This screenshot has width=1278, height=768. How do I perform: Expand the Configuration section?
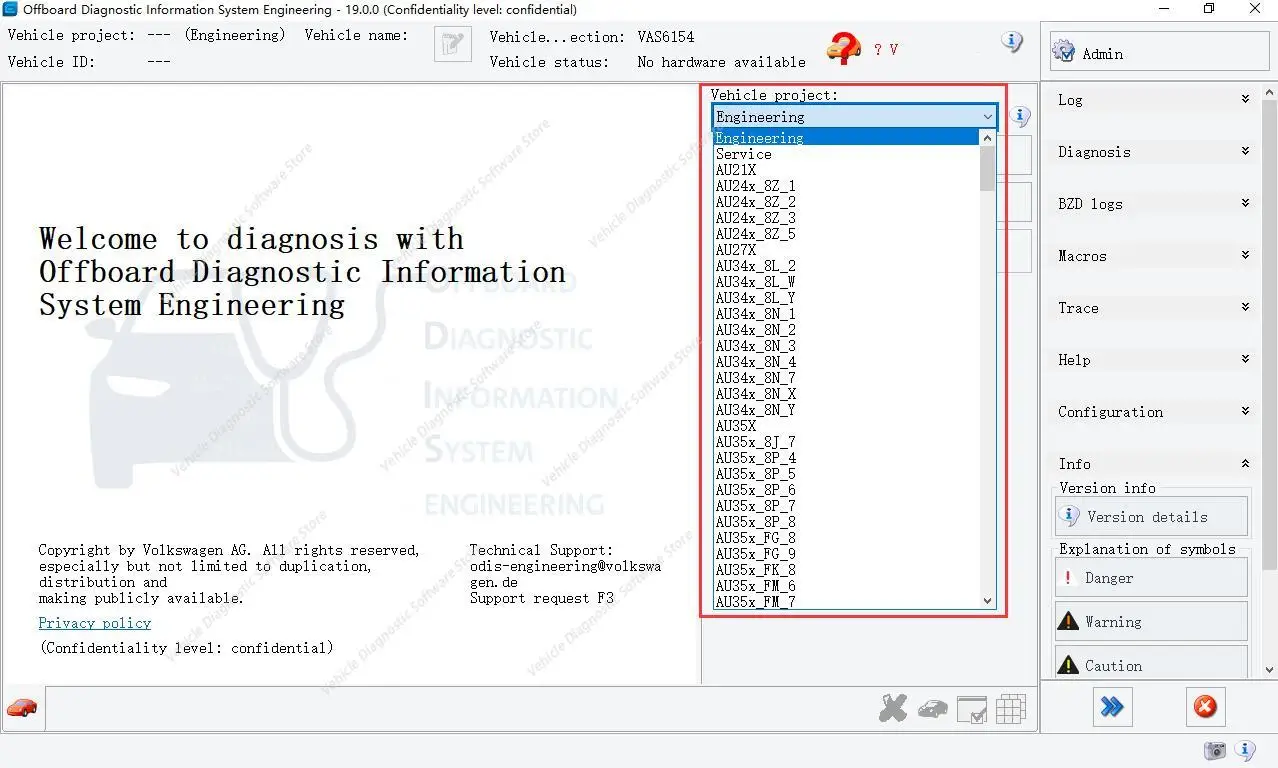tap(1154, 412)
